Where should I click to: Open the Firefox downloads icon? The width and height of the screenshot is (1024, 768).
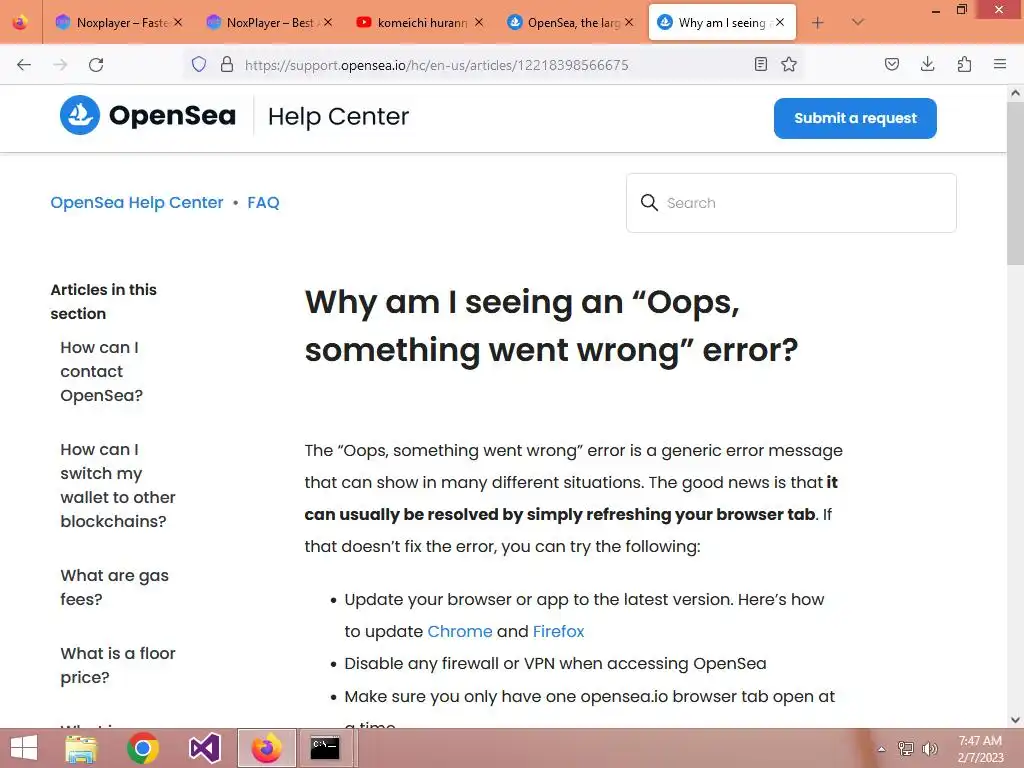[927, 64]
